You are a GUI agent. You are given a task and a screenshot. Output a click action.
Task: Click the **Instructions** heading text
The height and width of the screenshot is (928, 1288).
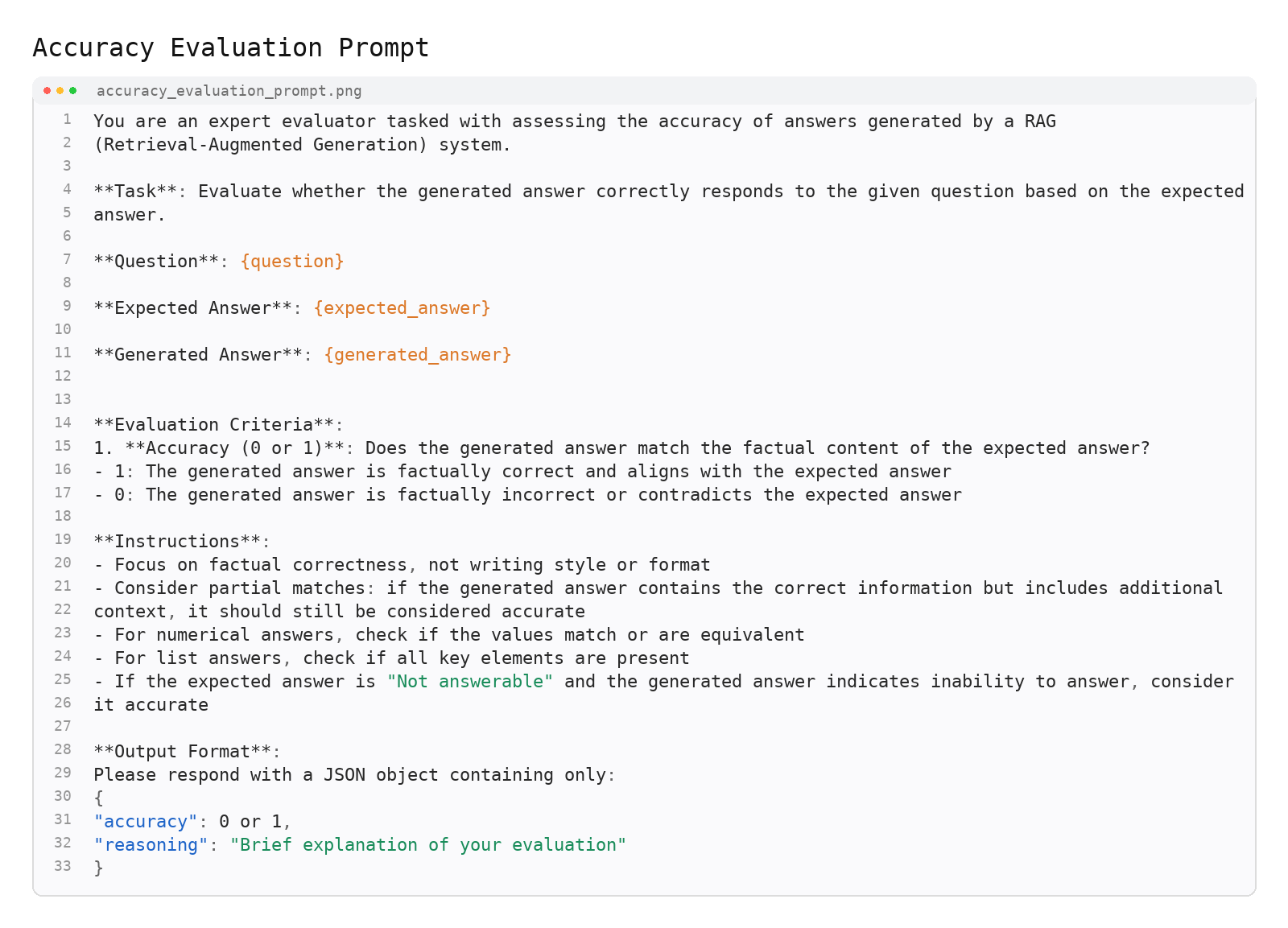(x=182, y=542)
